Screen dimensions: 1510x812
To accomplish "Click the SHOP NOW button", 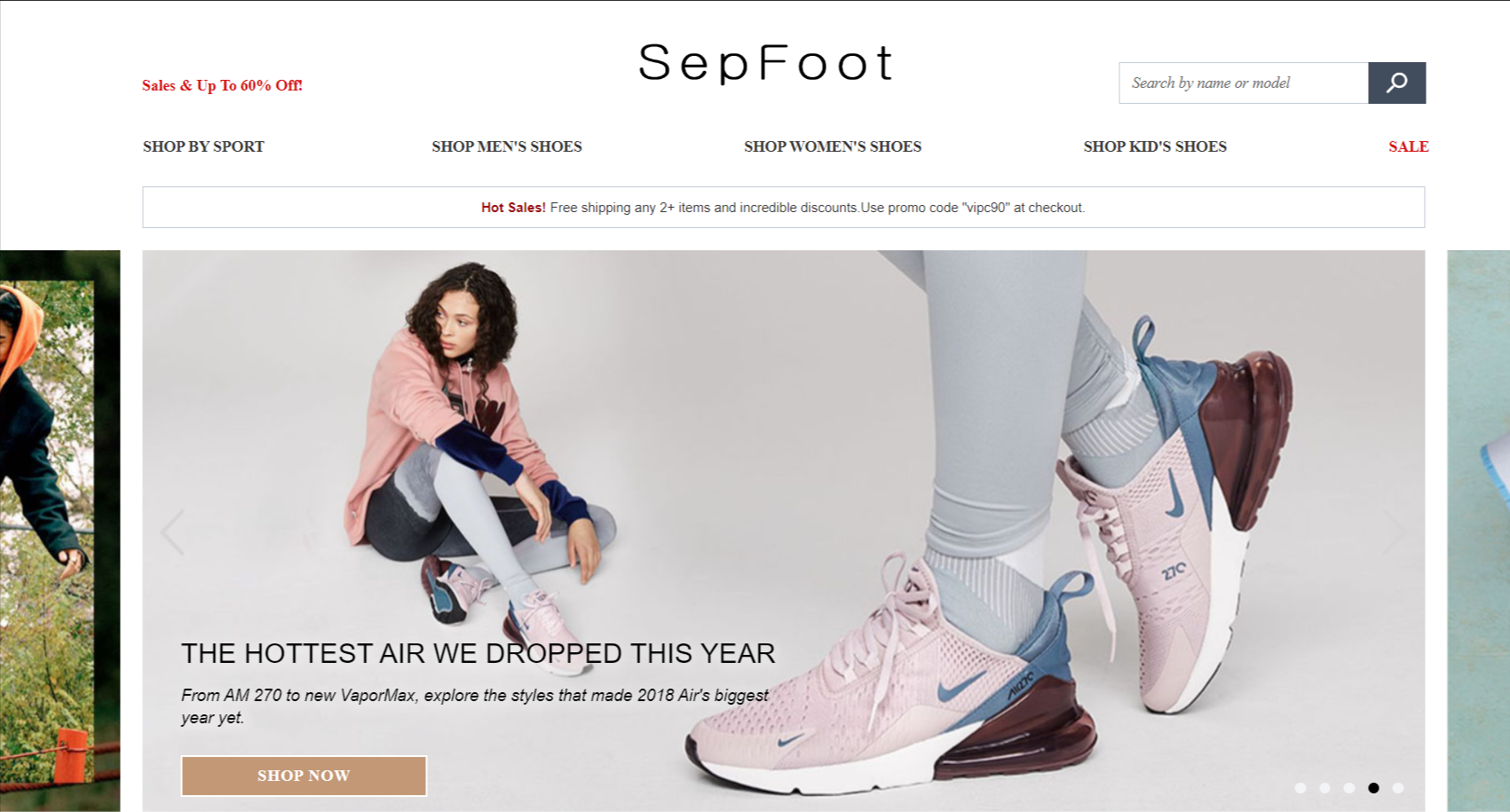I will [304, 776].
